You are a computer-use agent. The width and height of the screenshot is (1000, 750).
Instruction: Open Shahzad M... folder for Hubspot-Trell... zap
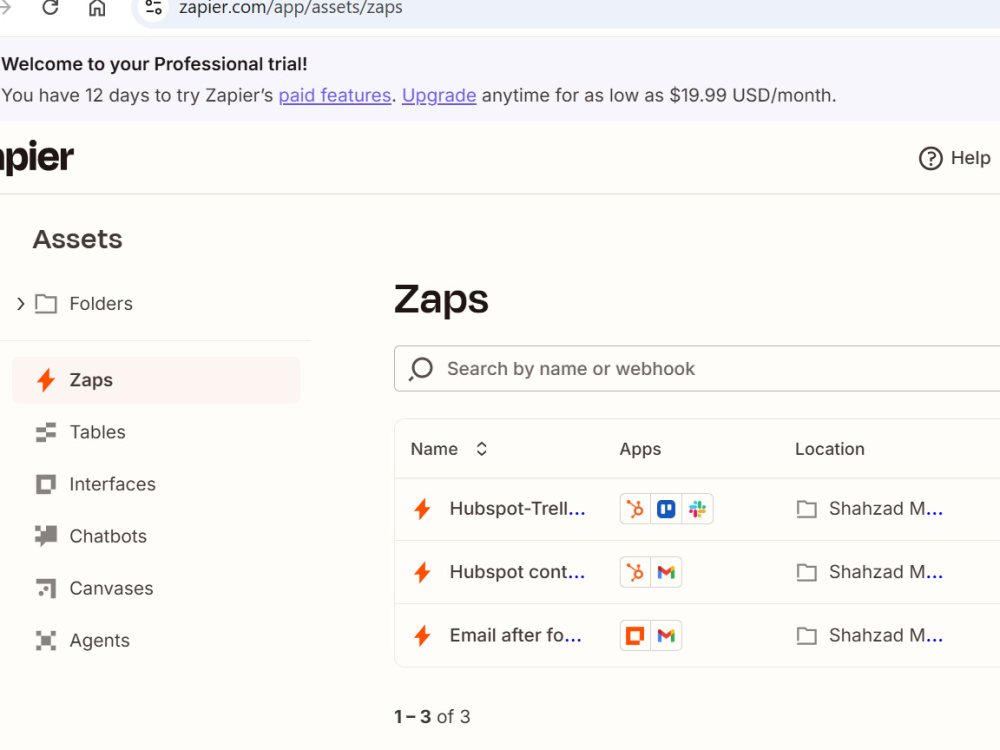(x=885, y=509)
